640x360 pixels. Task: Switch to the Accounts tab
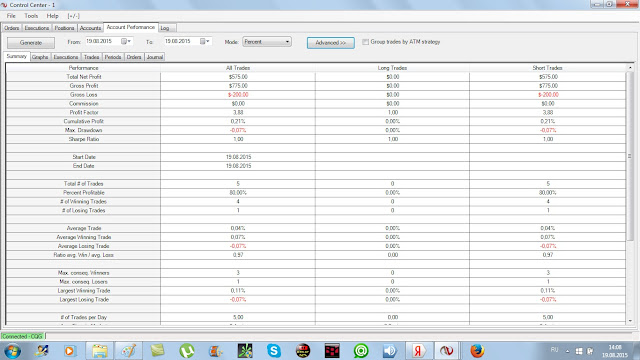point(90,28)
